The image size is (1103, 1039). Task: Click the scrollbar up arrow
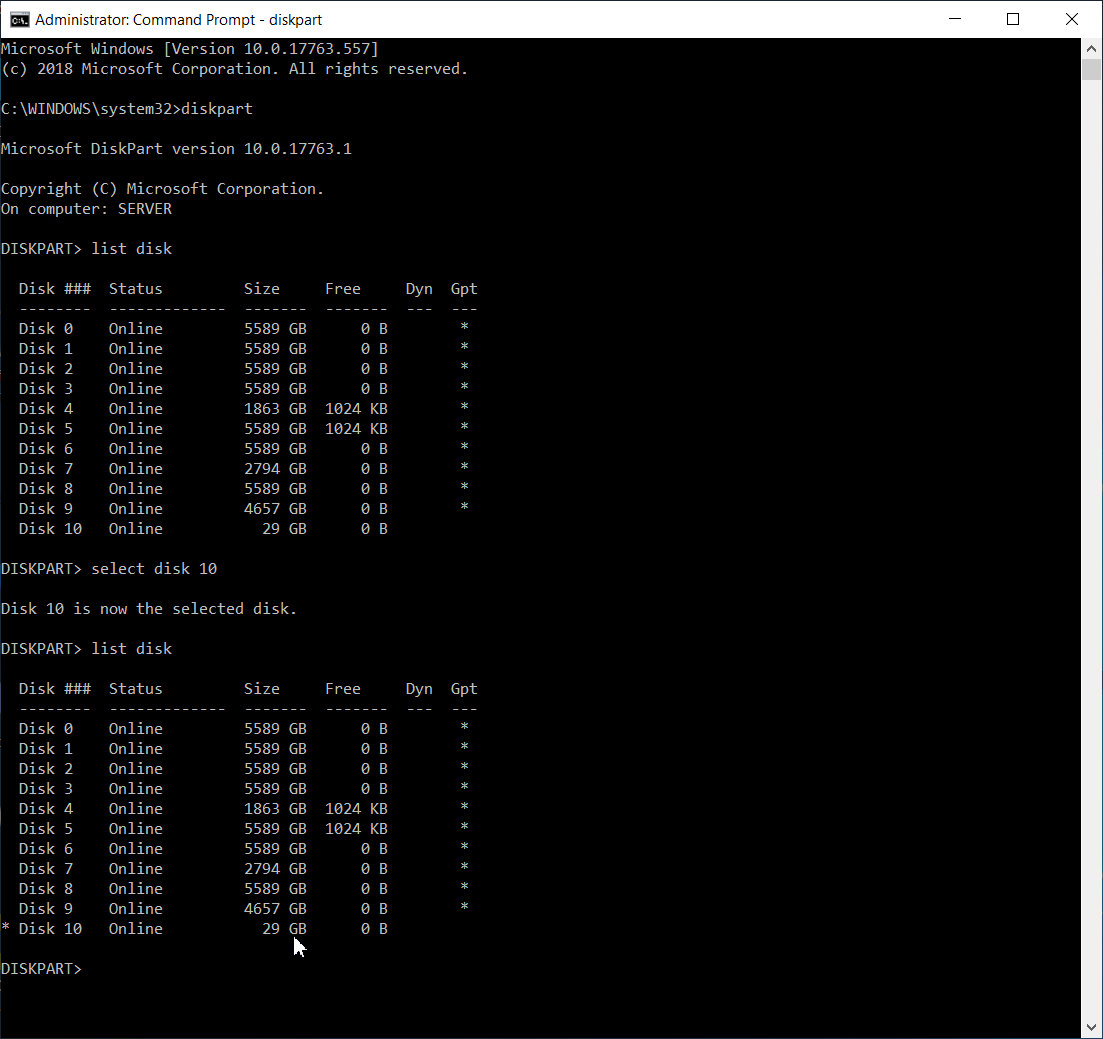pyautogui.click(x=1091, y=49)
